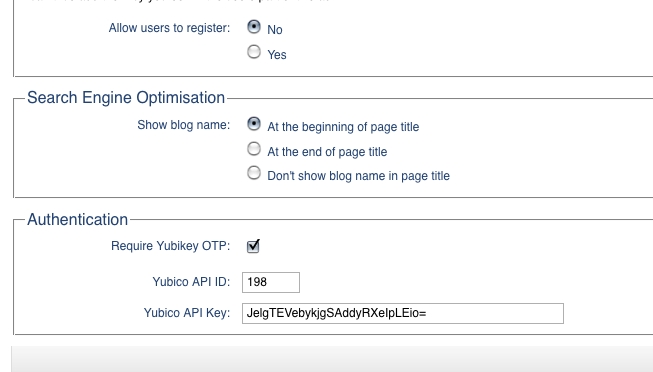Choose 'At the beginning of page title' radio circle
Viewport: 653px width, 372px height.
(x=254, y=124)
